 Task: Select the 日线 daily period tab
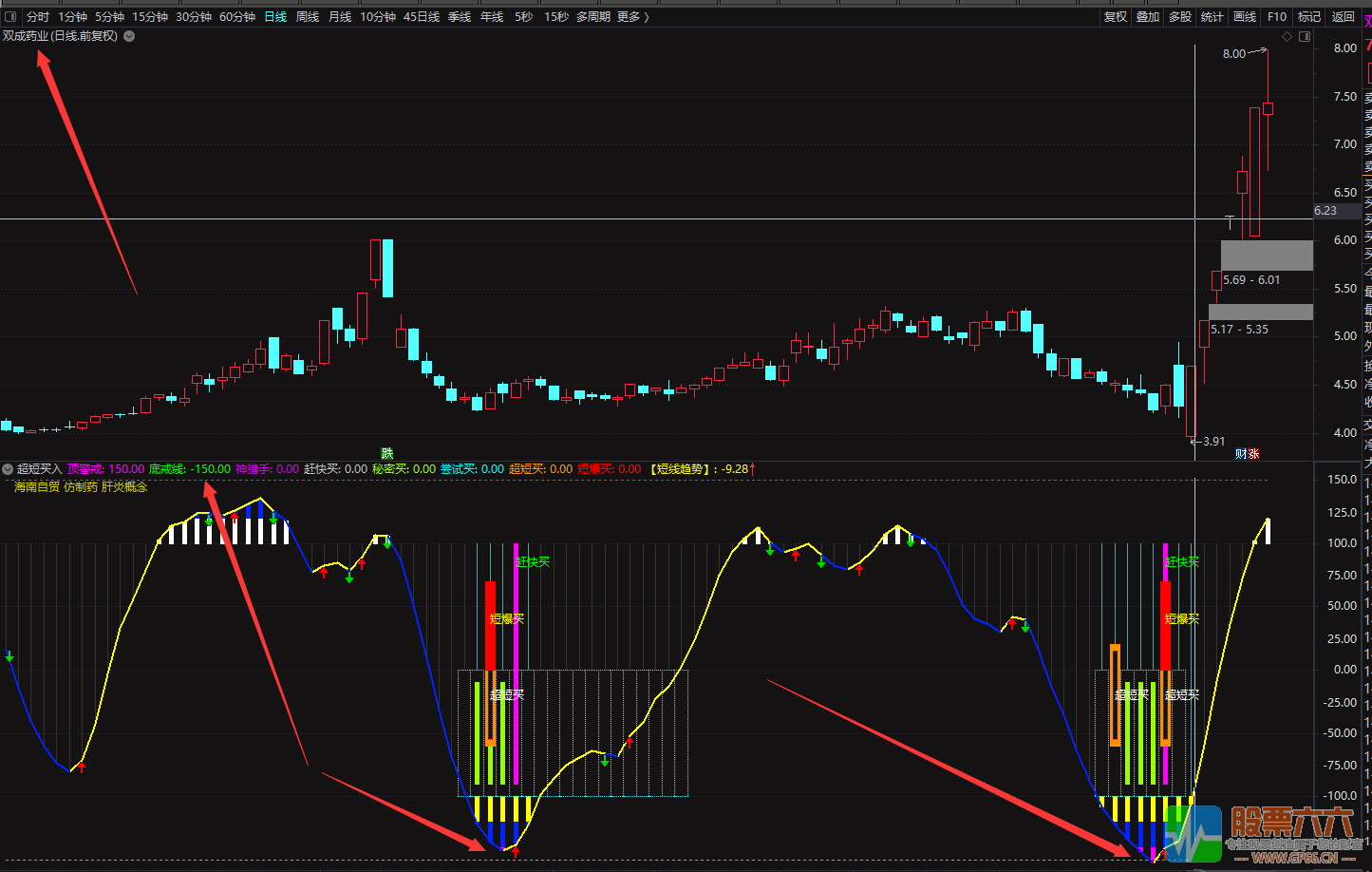[275, 16]
